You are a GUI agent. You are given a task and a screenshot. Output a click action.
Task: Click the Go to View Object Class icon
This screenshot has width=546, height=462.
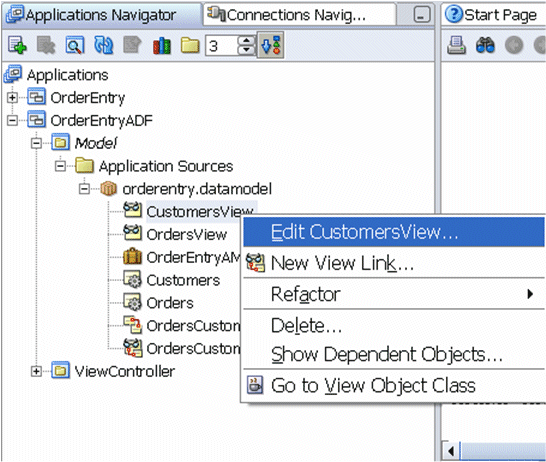pos(255,385)
